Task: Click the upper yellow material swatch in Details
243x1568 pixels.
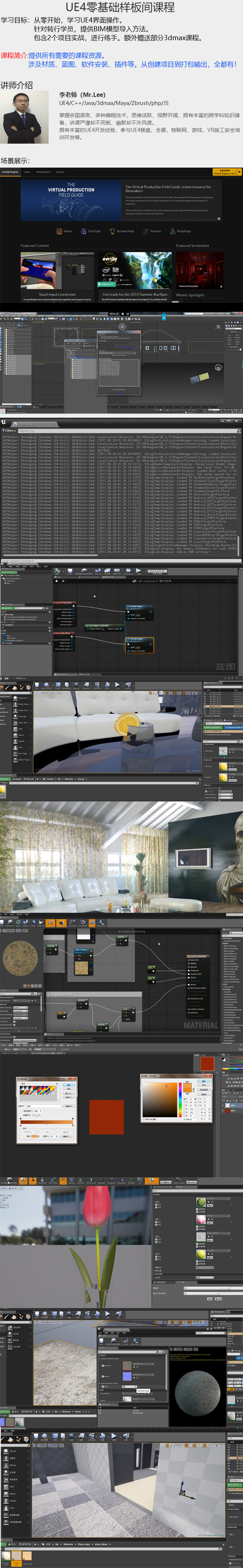Action: pos(223,767)
